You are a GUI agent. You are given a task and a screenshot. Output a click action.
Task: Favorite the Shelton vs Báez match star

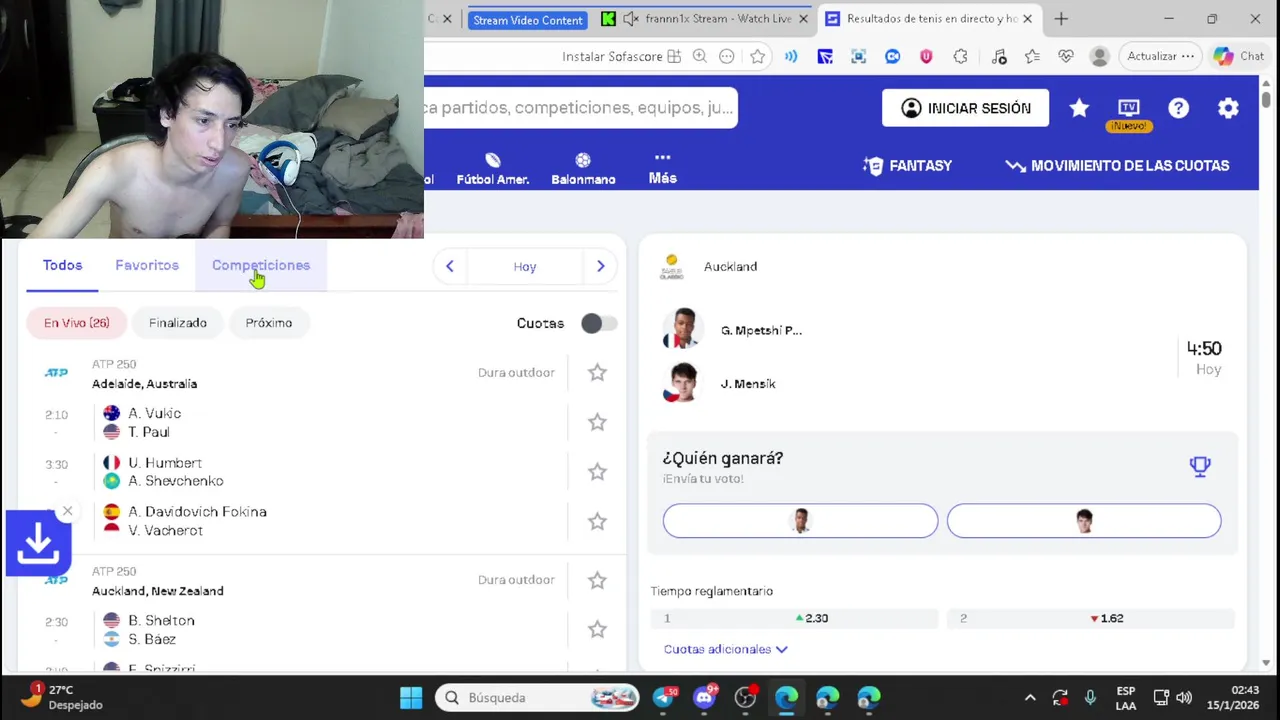(597, 629)
